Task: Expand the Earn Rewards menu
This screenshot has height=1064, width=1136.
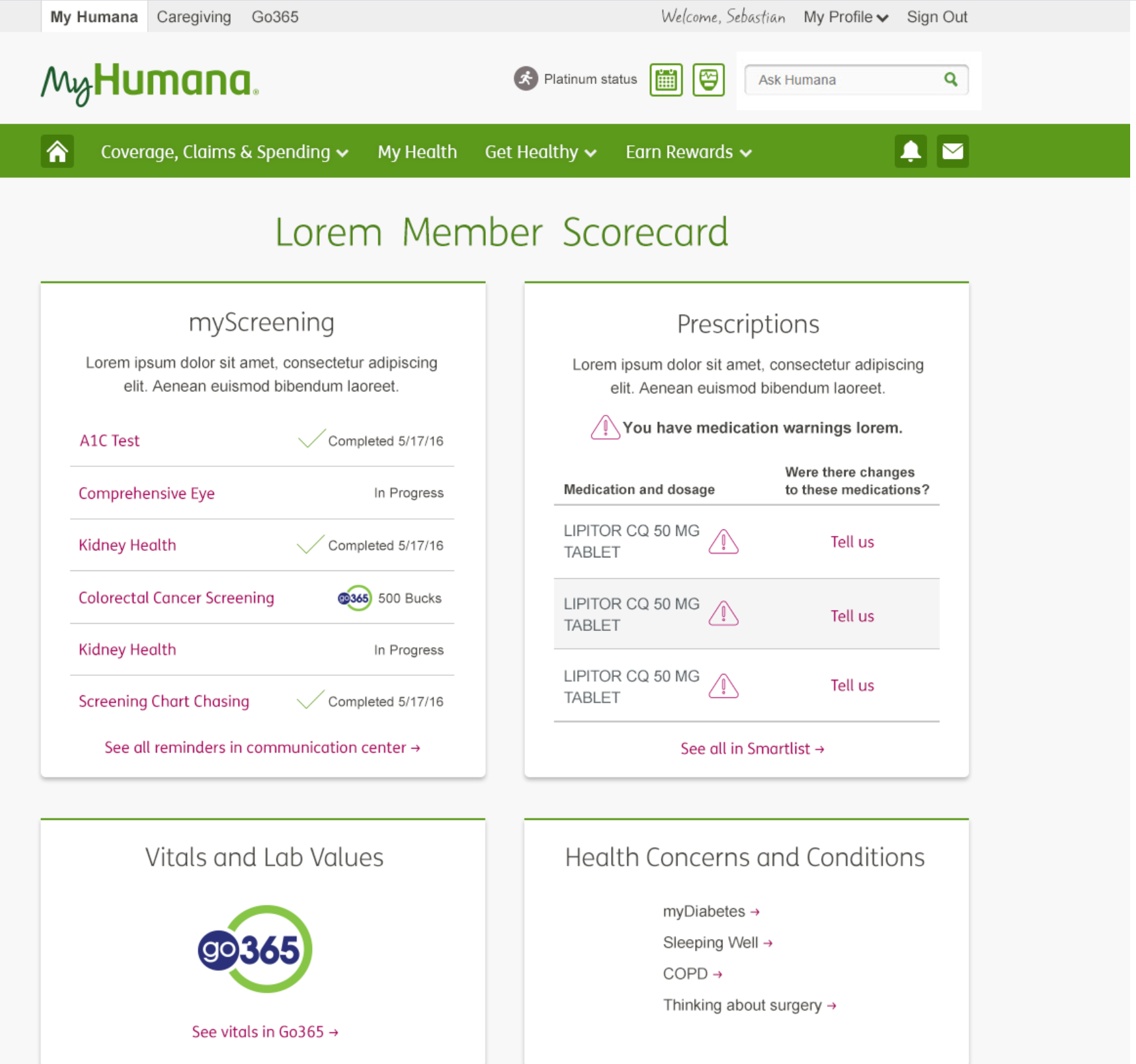Action: point(689,152)
